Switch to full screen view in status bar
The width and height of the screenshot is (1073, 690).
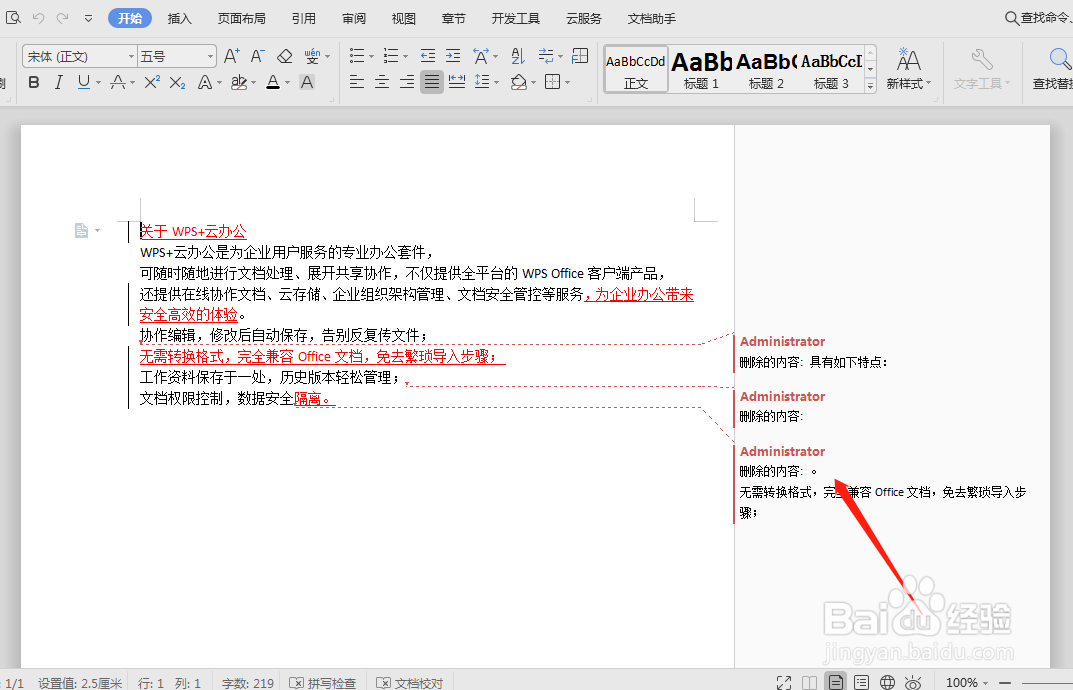784,682
